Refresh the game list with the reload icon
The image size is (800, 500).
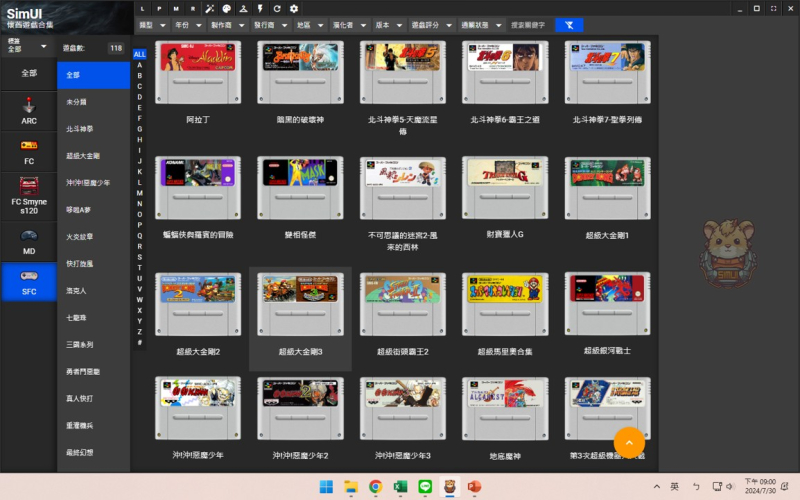click(x=277, y=9)
